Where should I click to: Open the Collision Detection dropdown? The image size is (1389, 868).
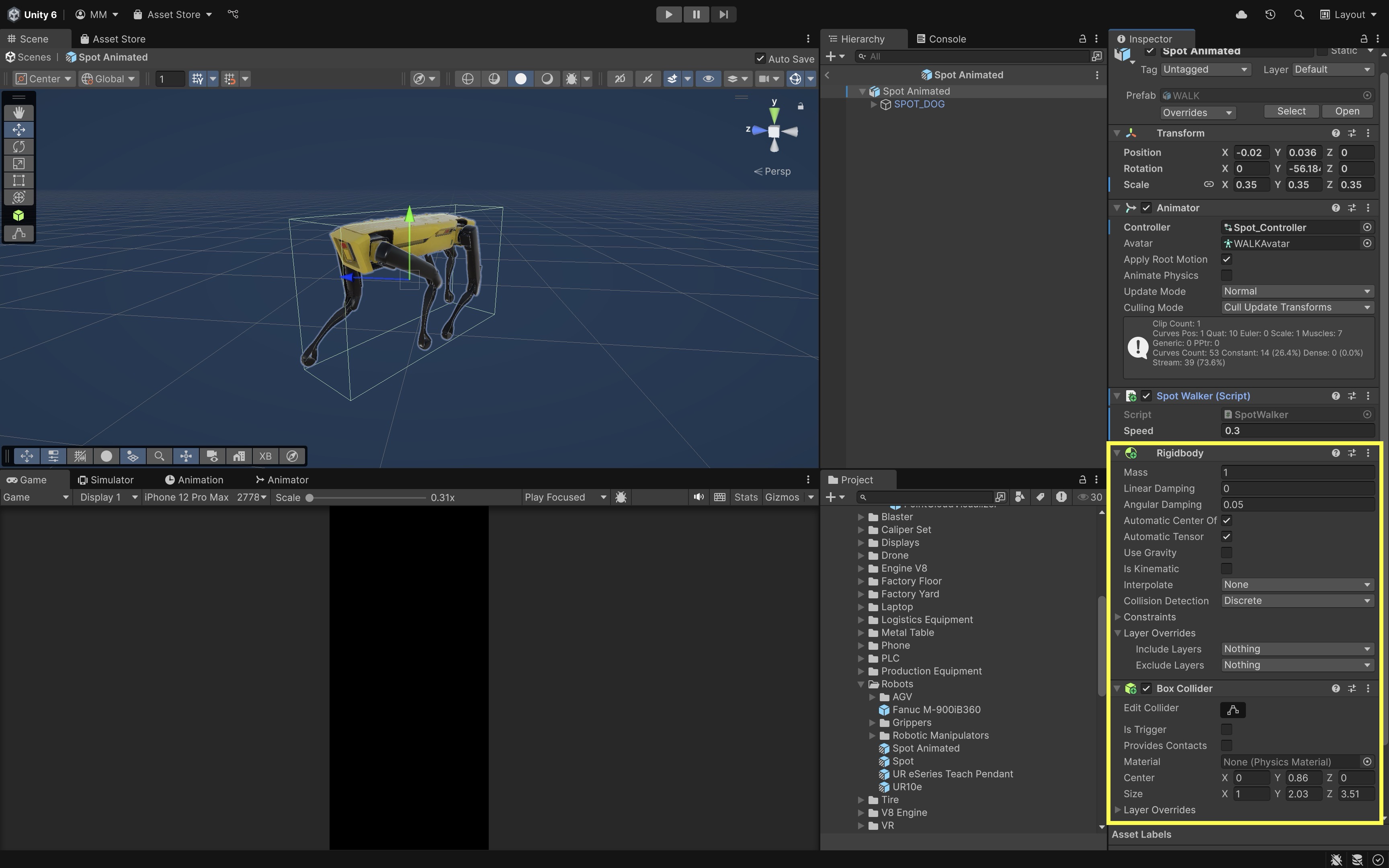(x=1296, y=600)
